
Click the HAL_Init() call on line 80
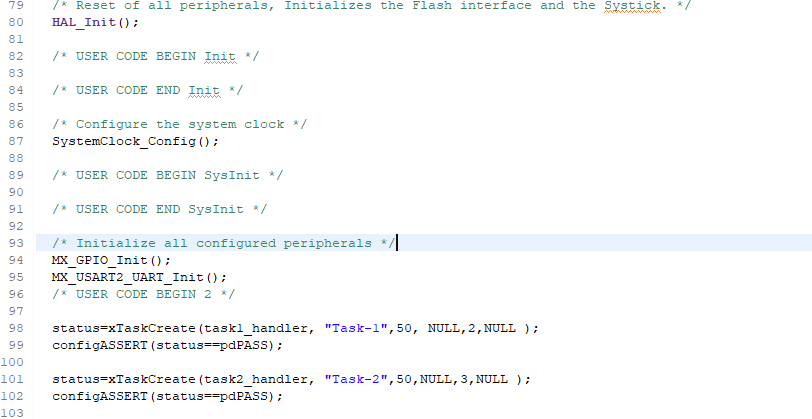coord(95,22)
